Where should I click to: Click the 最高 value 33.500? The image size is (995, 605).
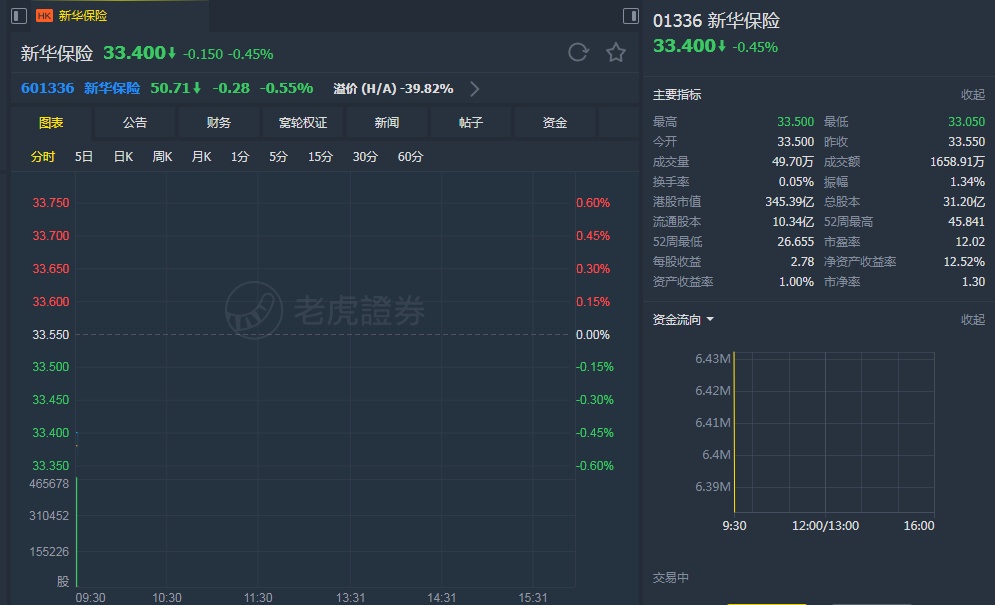[795, 122]
